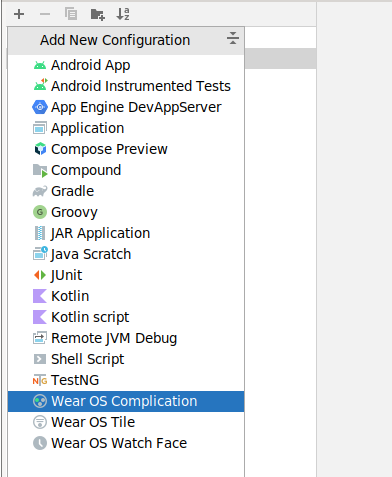Image resolution: width=392 pixels, height=477 pixels.
Task: Click the Compound folder icon
Action: pos(40,170)
